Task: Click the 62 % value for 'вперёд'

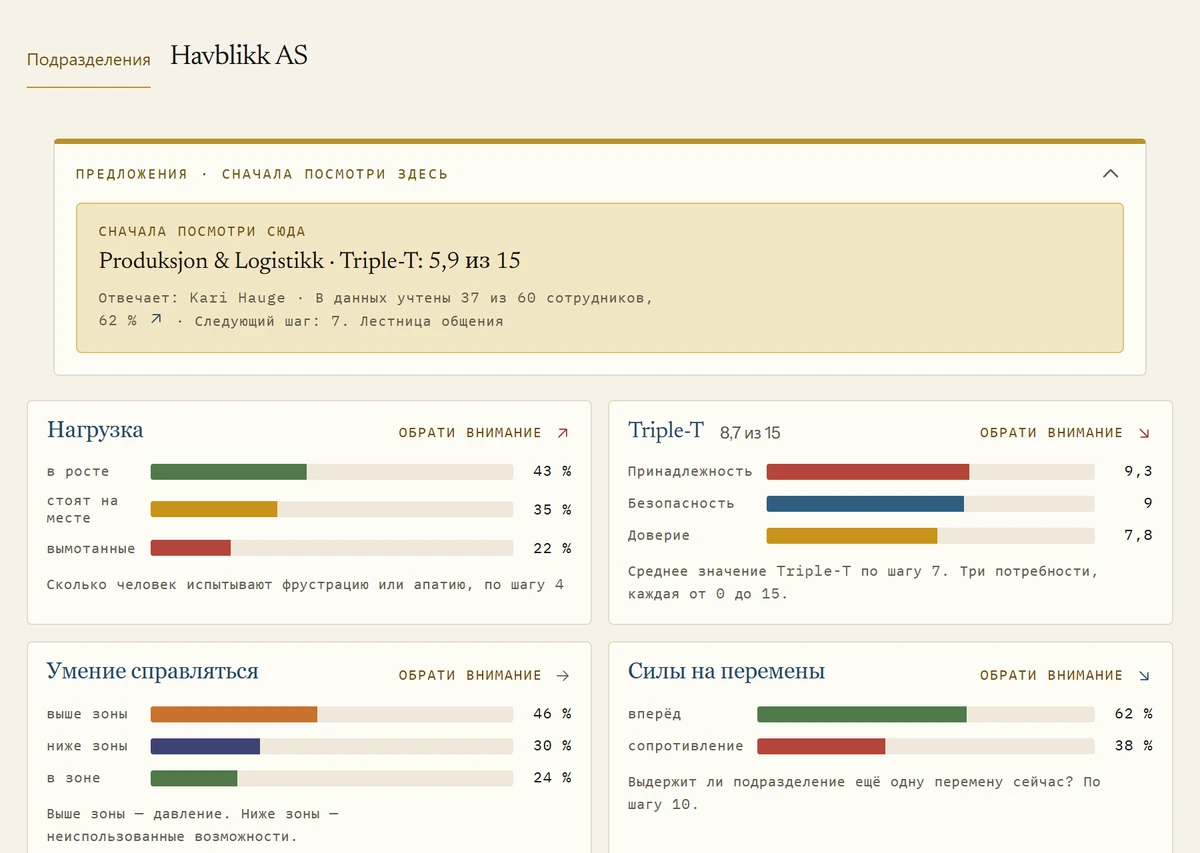Action: [x=1134, y=714]
